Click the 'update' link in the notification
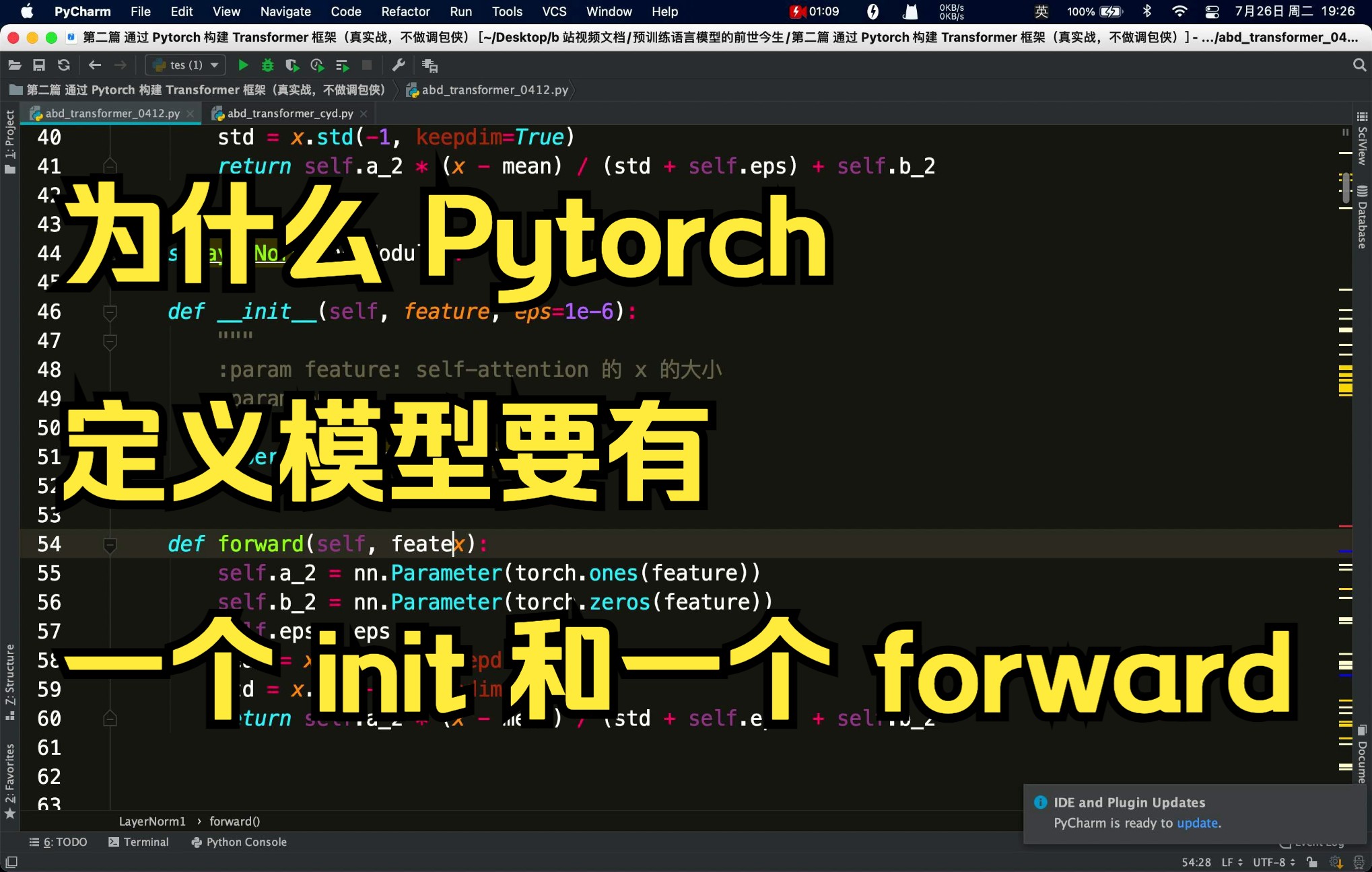The width and height of the screenshot is (1372, 872). (x=1198, y=823)
